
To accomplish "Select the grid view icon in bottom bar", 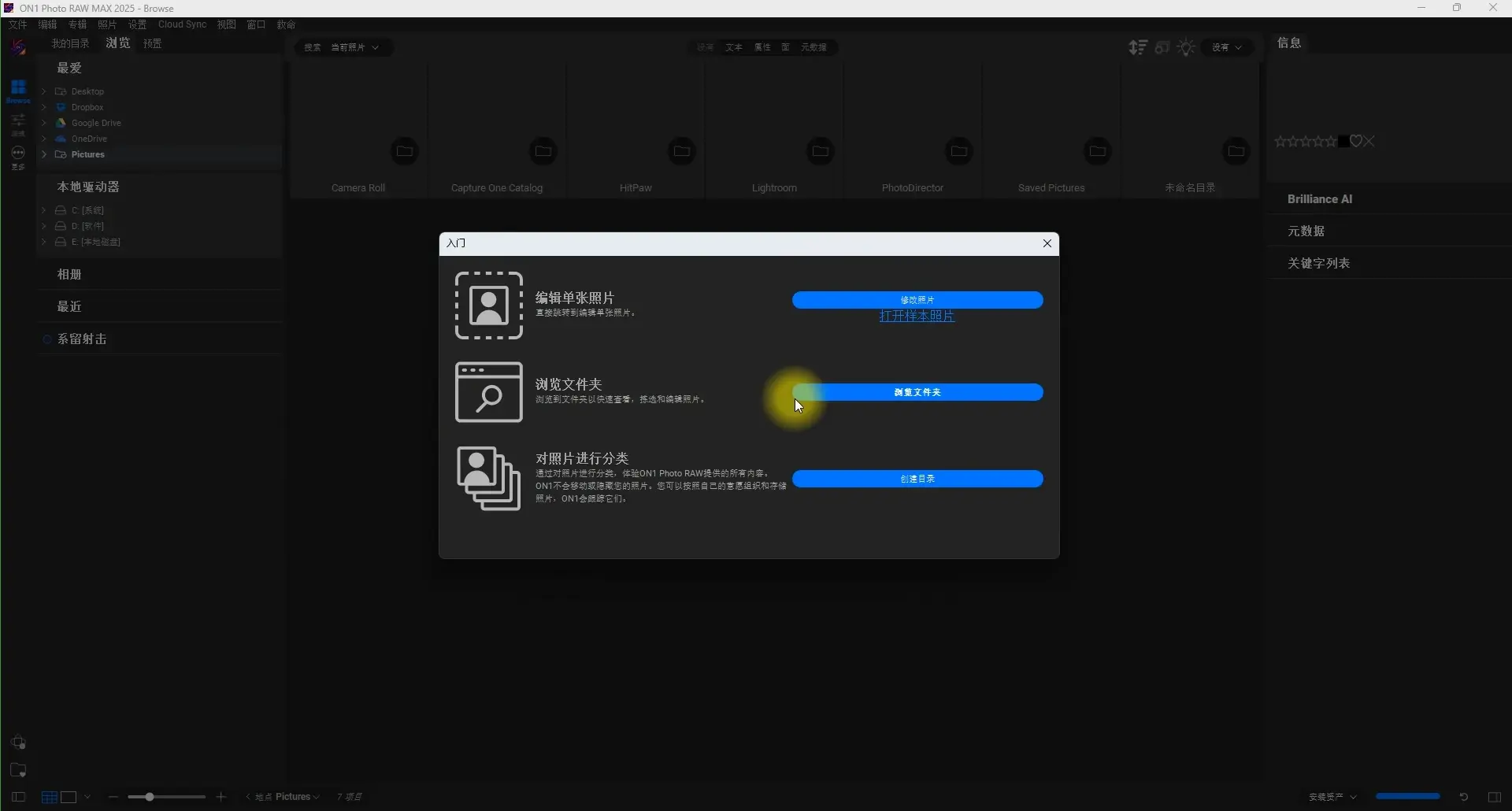I will click(x=49, y=797).
